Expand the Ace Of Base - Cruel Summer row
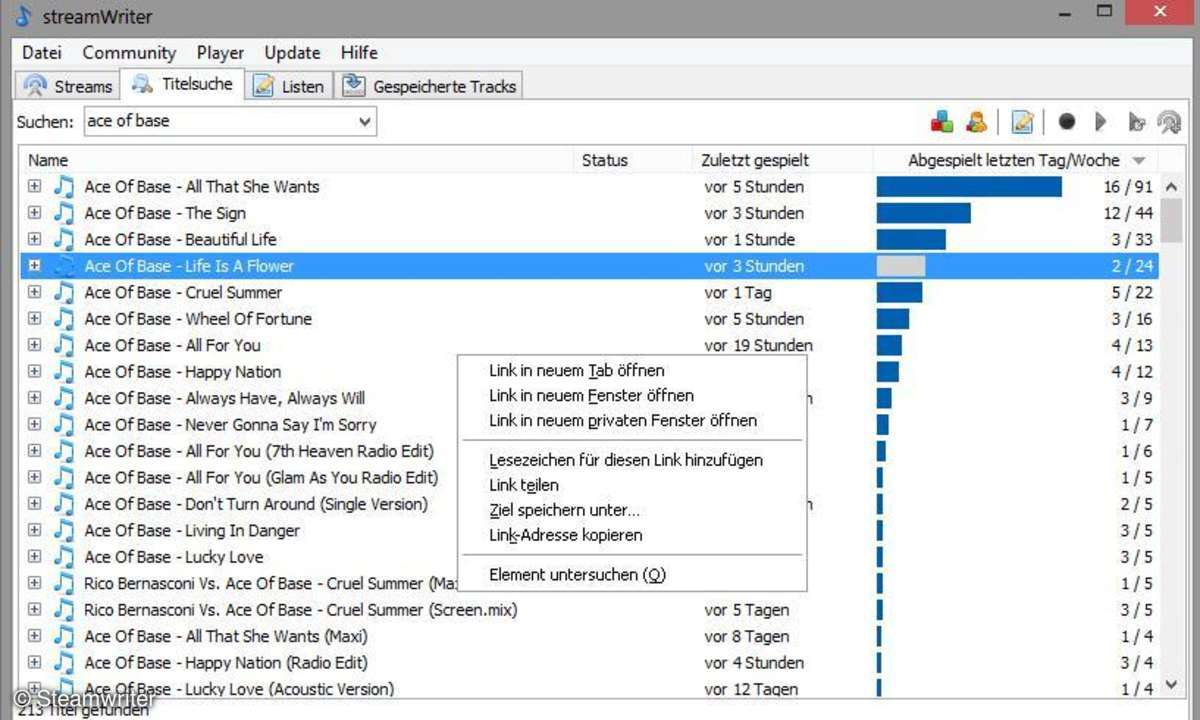The height and width of the screenshot is (720, 1200). click(34, 292)
